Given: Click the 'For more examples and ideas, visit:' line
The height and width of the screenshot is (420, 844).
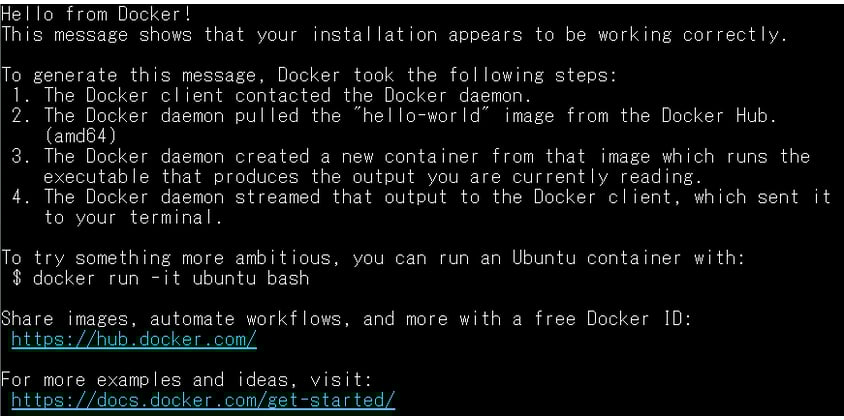Looking at the screenshot, I should 186,380.
